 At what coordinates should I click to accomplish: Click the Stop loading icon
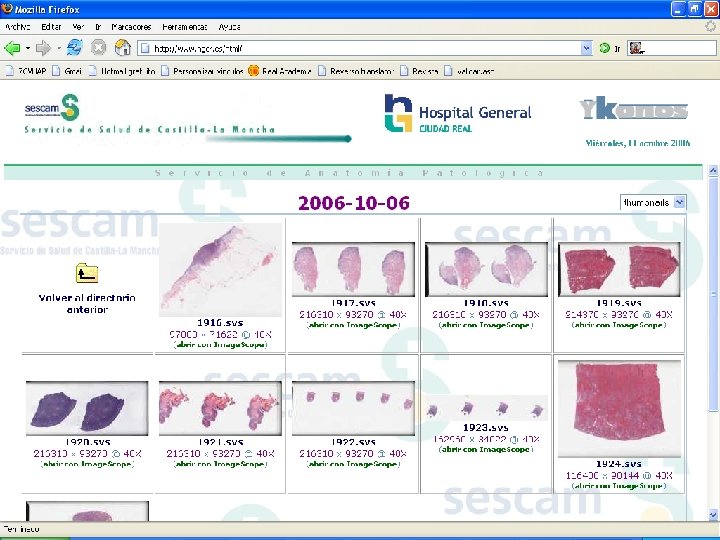coord(98,47)
